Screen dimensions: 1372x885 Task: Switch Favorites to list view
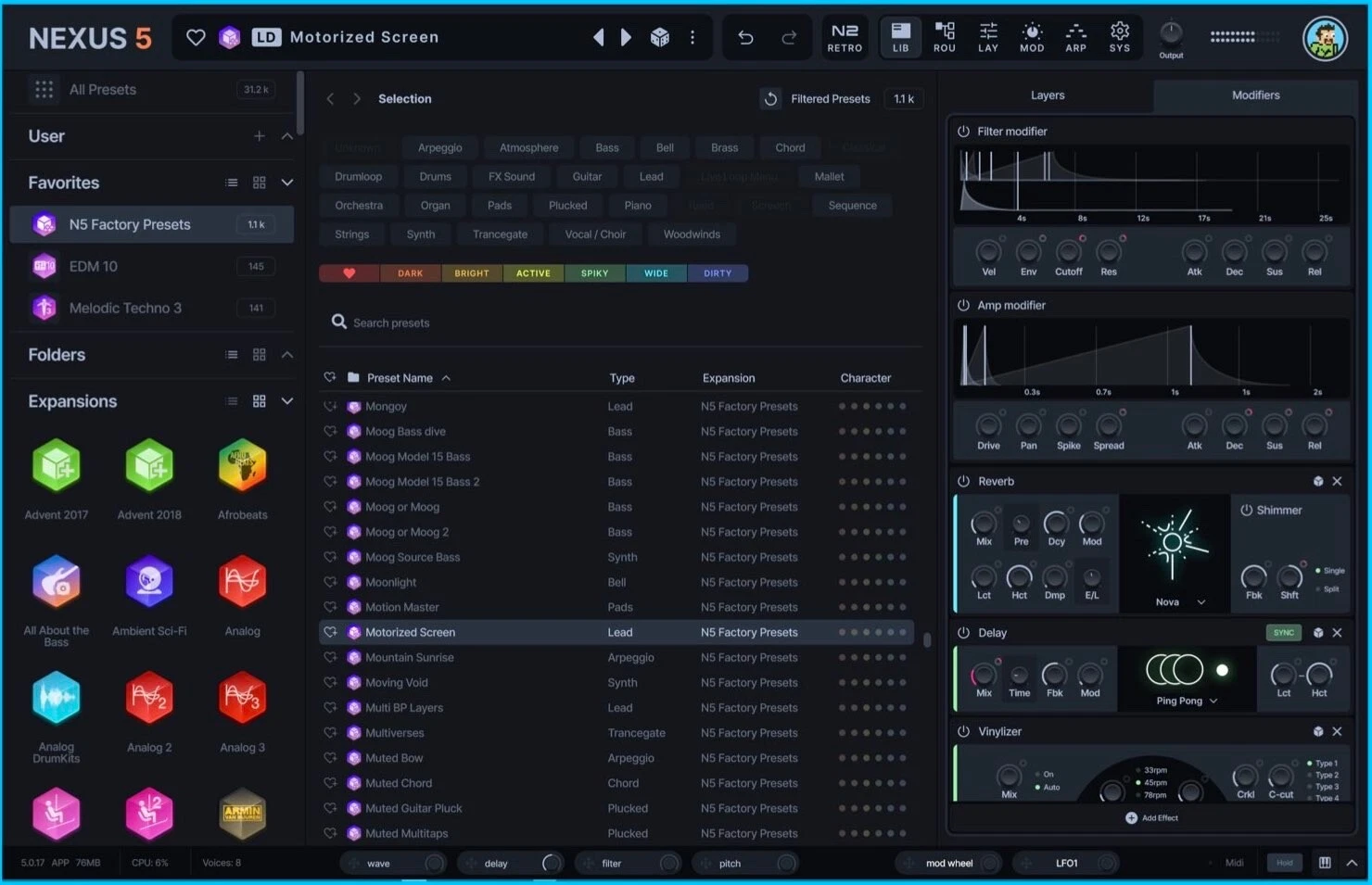[x=232, y=183]
